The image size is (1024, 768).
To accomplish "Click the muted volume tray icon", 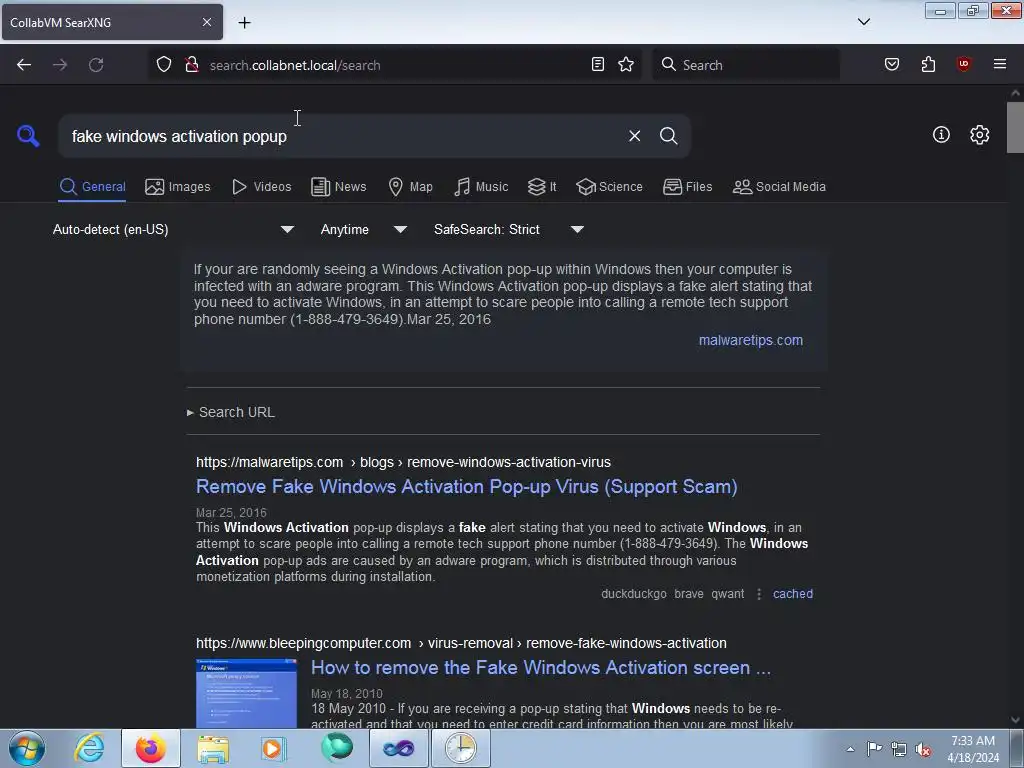I will [x=923, y=749].
